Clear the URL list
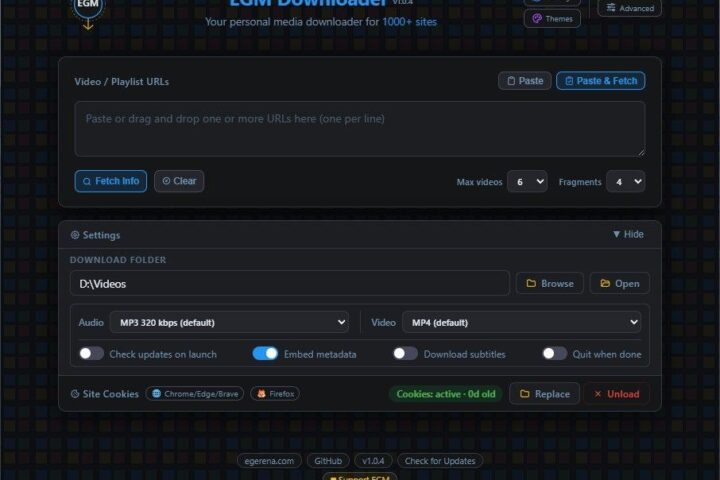 point(179,181)
